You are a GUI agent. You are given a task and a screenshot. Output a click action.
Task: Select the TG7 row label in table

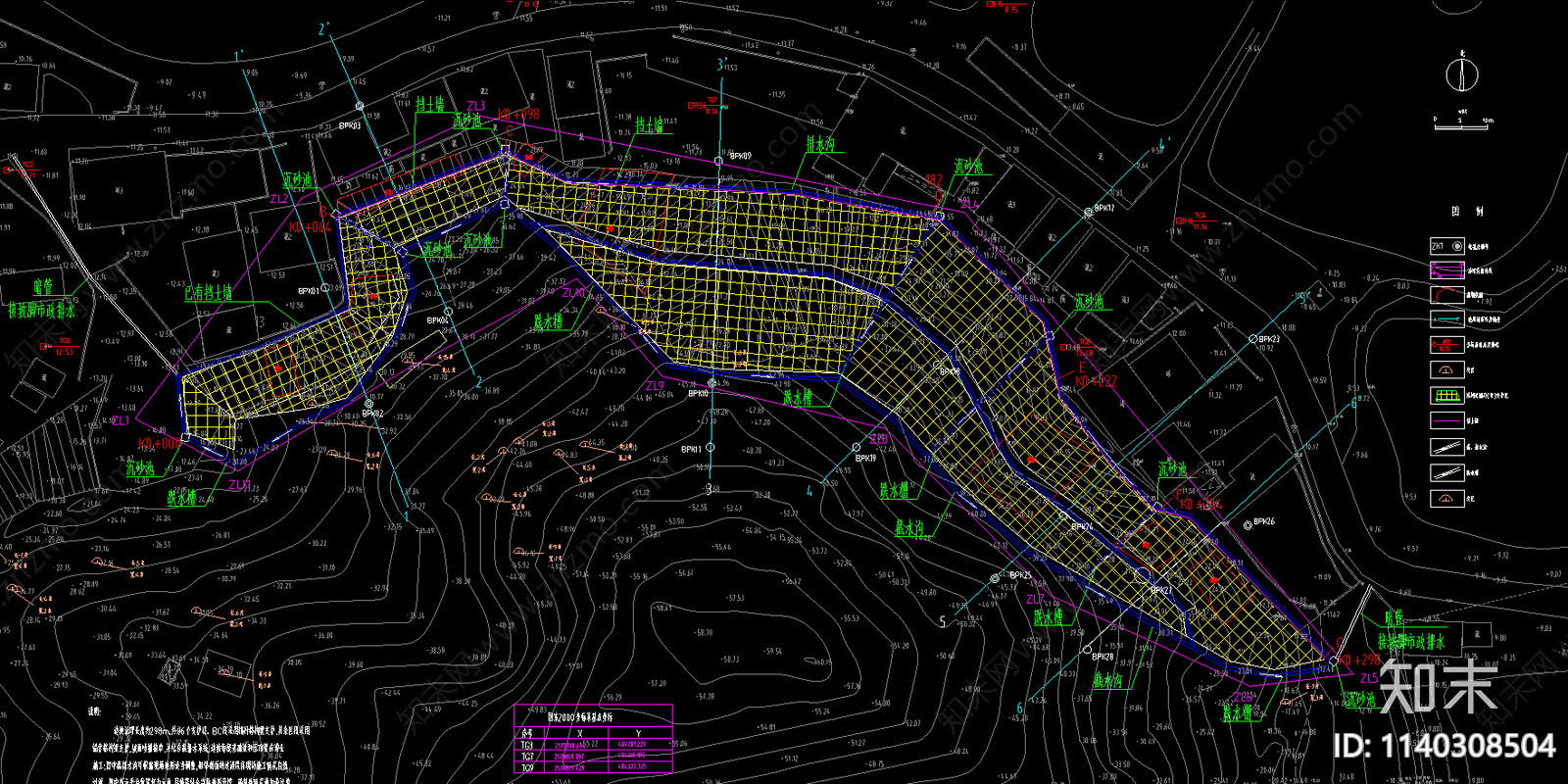pos(527,757)
